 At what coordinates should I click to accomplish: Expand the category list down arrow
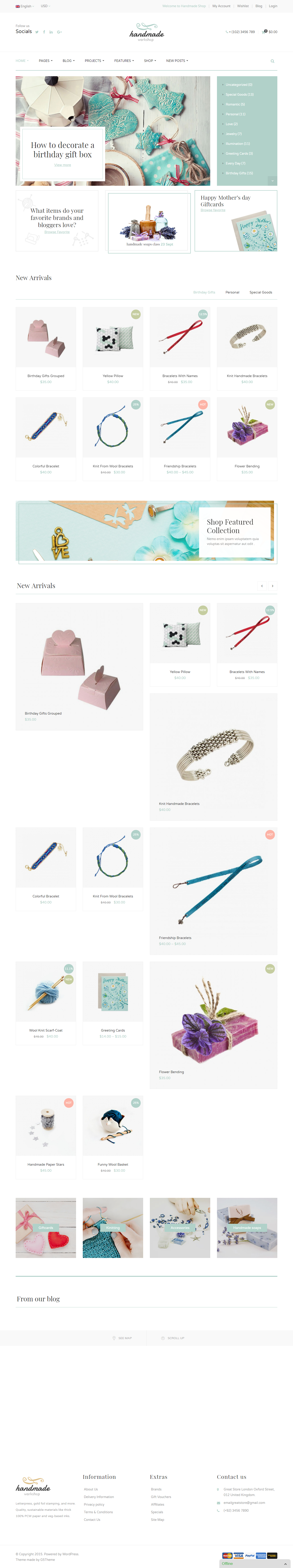tap(272, 181)
